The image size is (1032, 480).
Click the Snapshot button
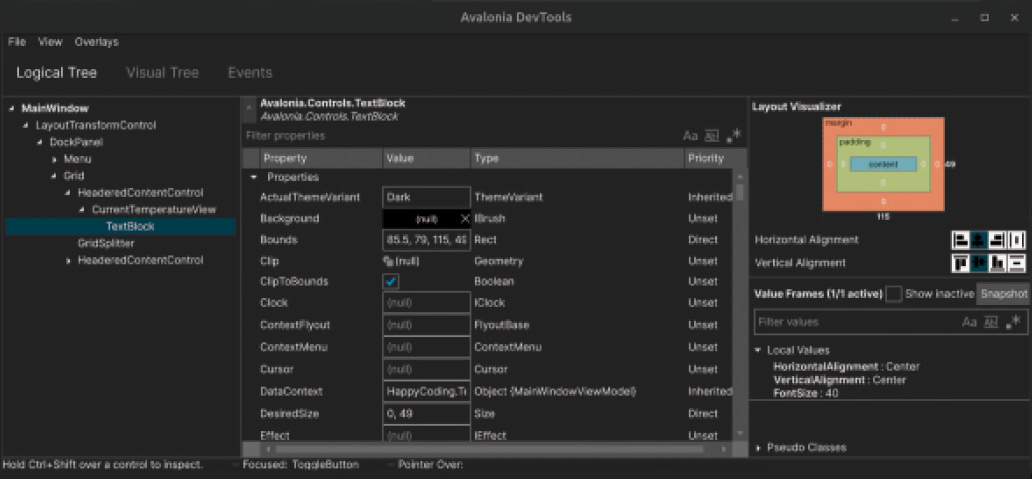click(1002, 294)
